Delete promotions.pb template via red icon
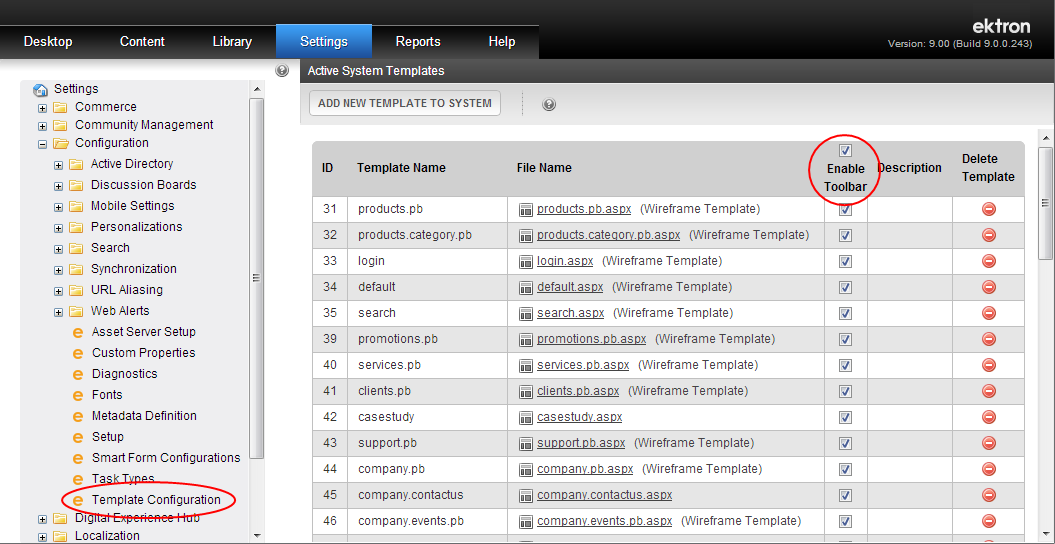Viewport: 1055px width, 544px height. 988,339
